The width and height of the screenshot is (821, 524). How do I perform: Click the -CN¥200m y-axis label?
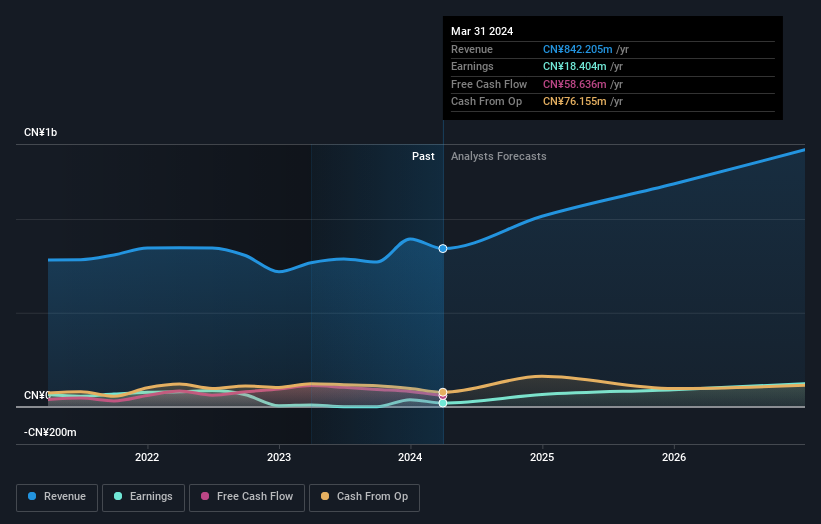pos(50,432)
